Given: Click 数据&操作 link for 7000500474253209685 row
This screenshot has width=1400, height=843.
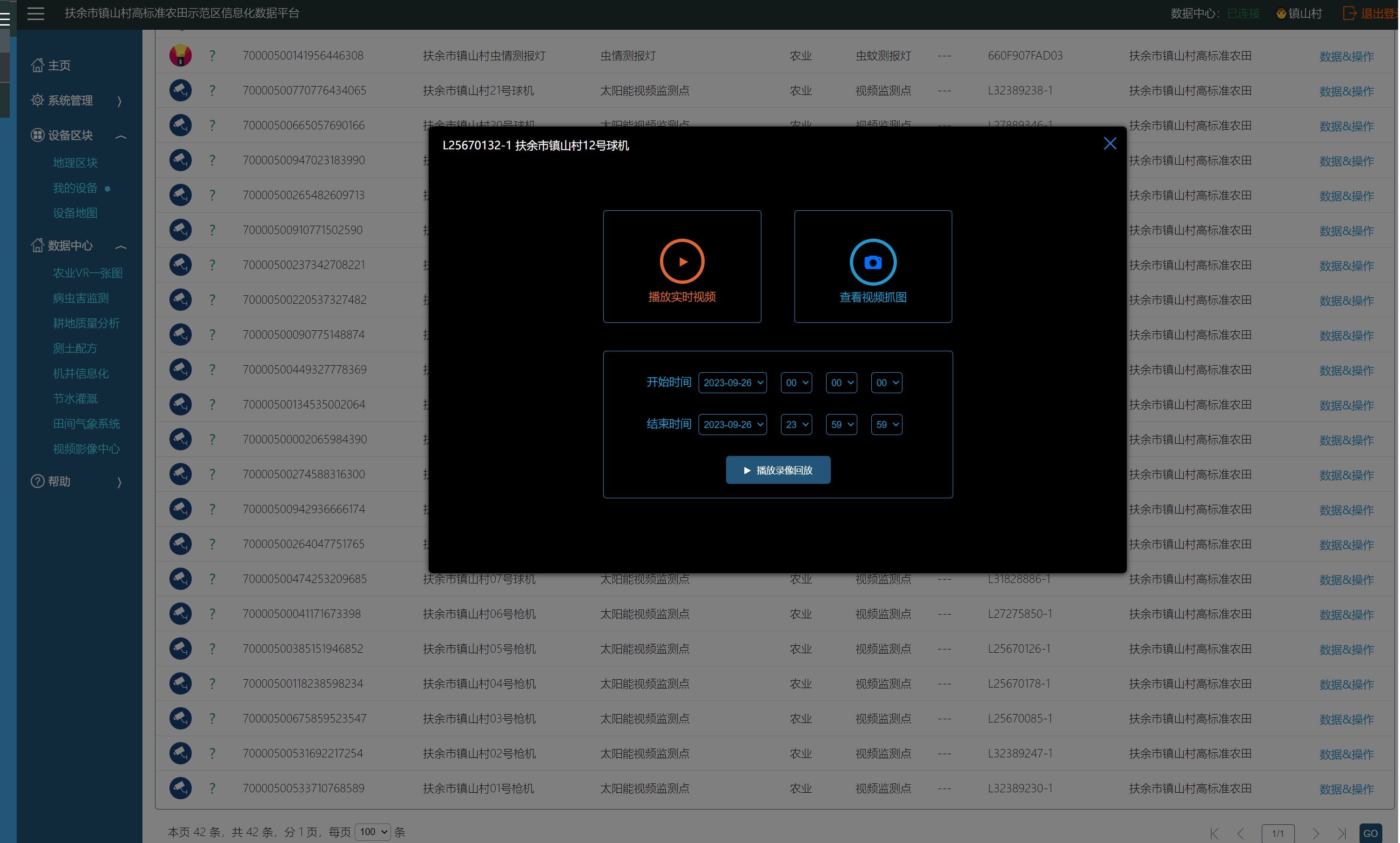Looking at the screenshot, I should pos(1346,579).
